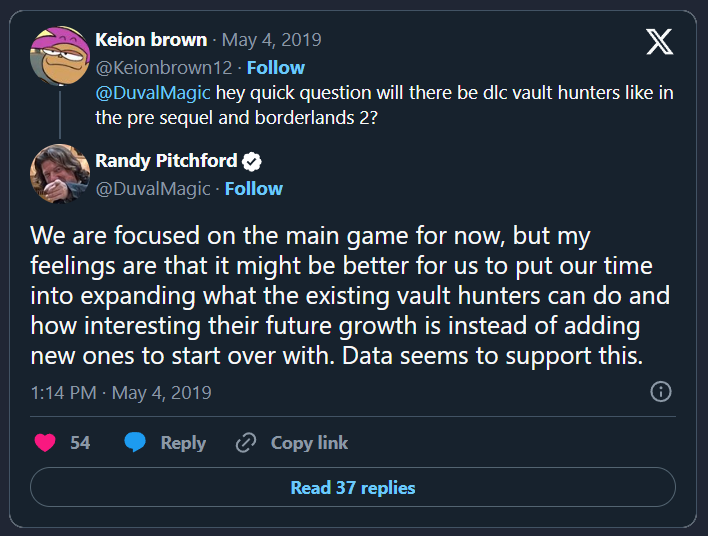Like the tweet with heart icon
This screenshot has height=536, width=708.
pos(44,443)
